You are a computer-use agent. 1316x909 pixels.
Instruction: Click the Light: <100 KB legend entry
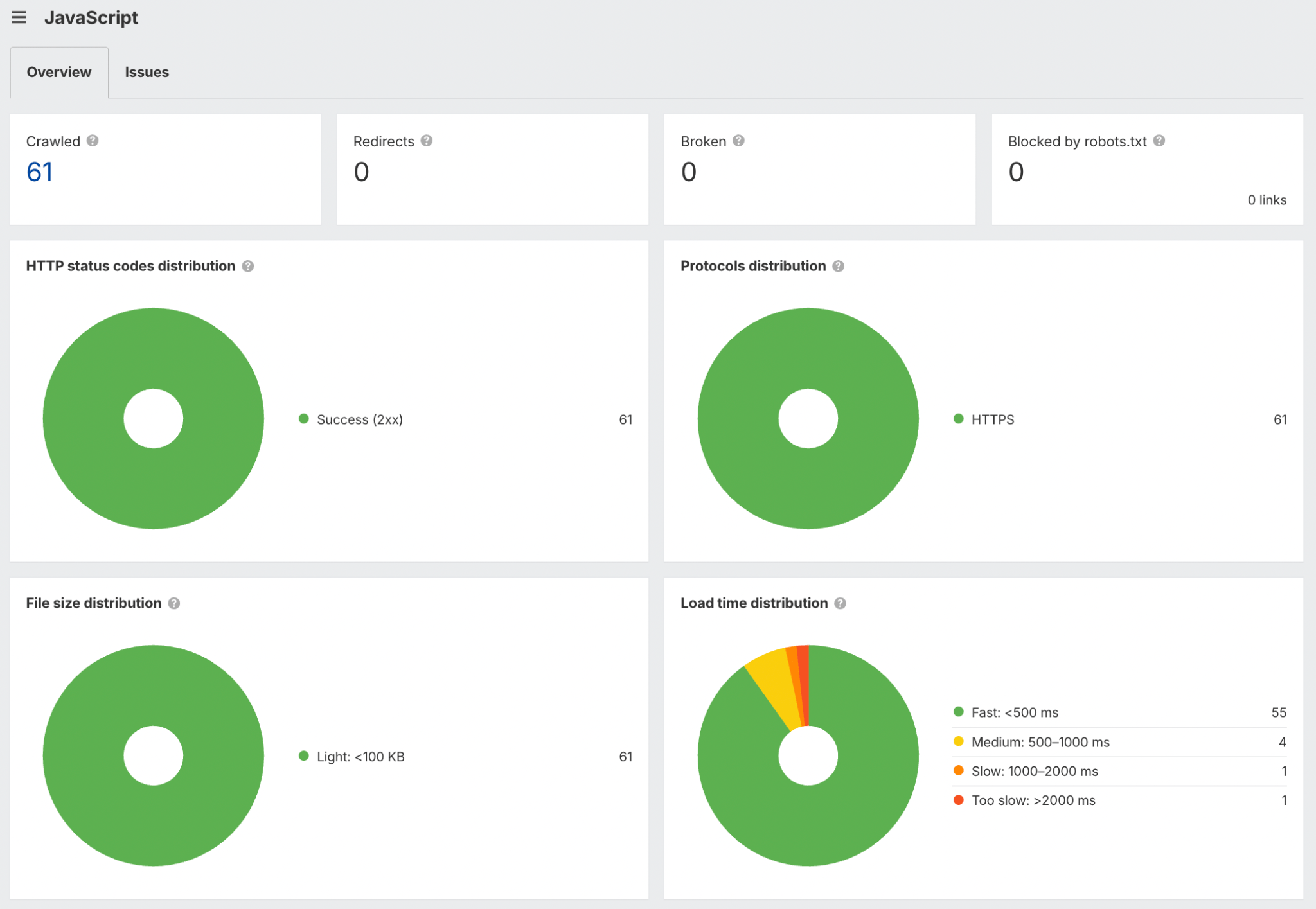pyautogui.click(x=466, y=757)
